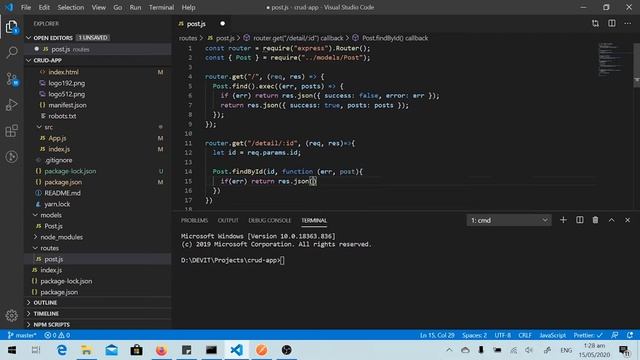Split the editor to the right
Image resolution: width=640 pixels, height=360 pixels.
pos(611,24)
